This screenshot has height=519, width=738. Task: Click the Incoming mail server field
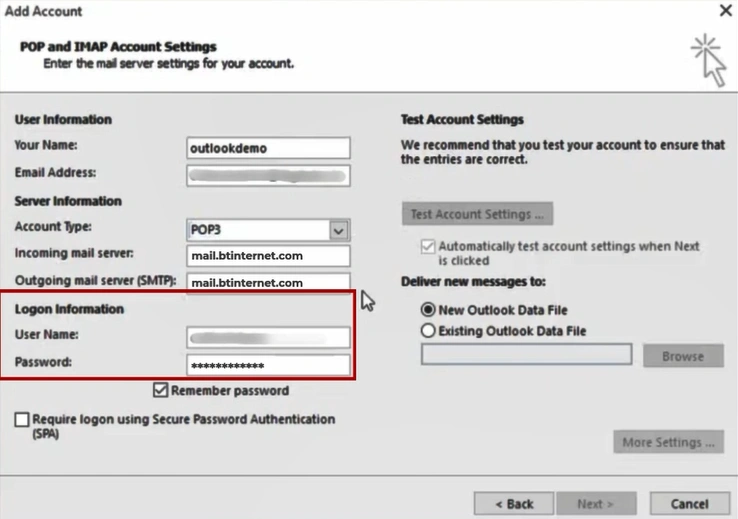tap(268, 256)
